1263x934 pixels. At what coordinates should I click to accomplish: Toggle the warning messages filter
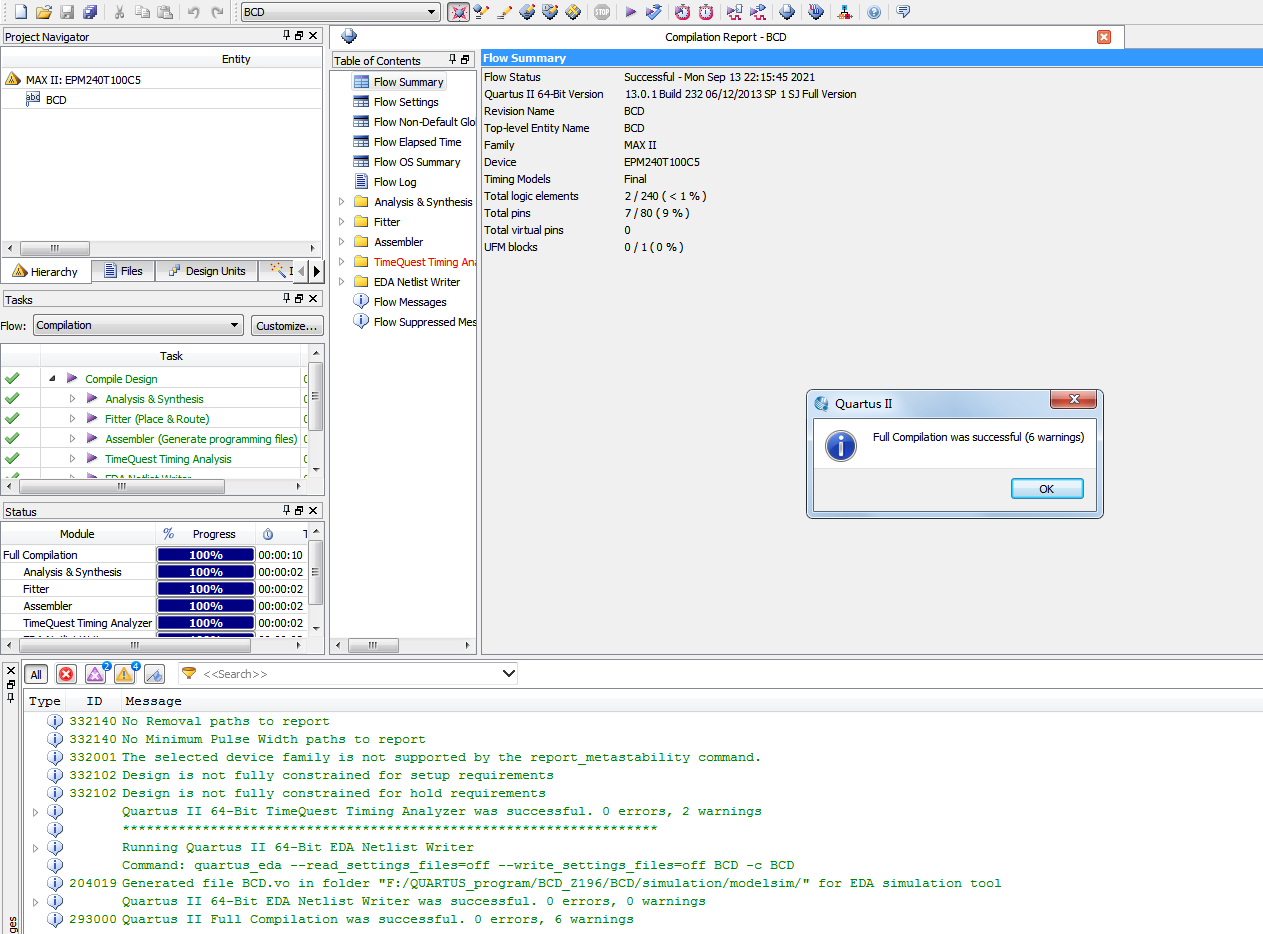point(124,675)
